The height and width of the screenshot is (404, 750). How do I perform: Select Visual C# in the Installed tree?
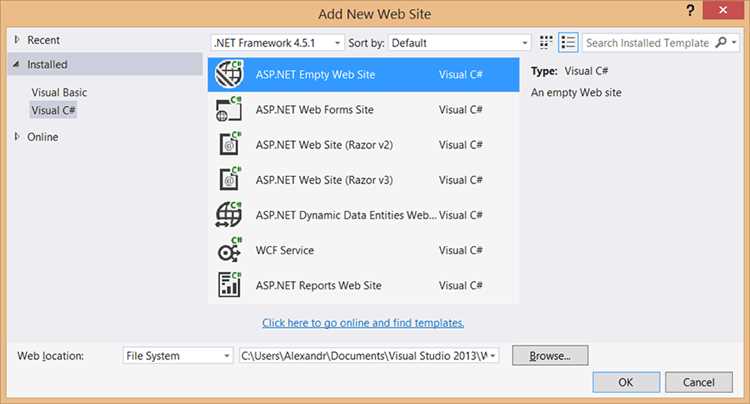tap(54, 110)
